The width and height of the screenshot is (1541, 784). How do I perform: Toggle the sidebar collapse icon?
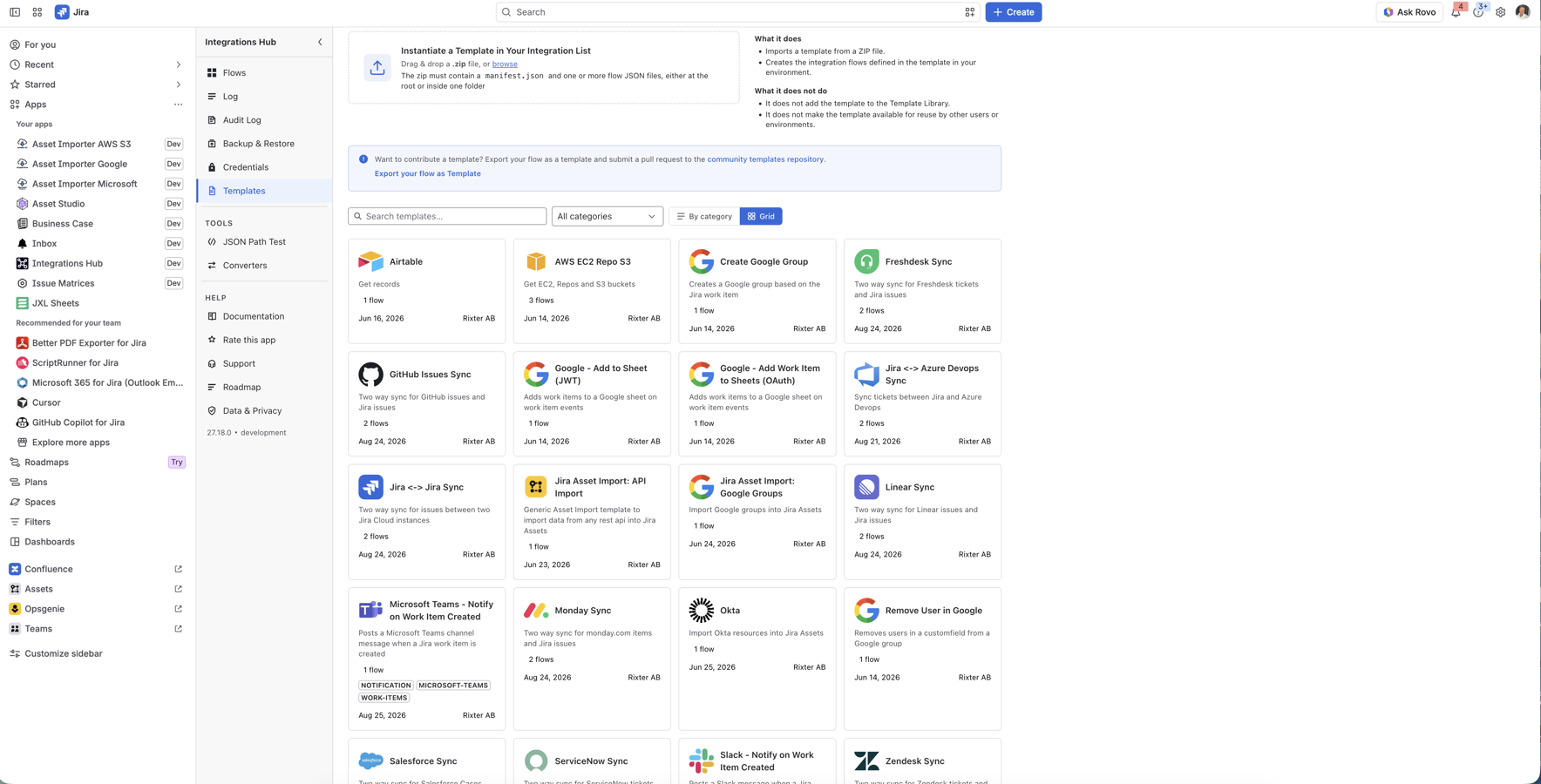click(x=15, y=12)
